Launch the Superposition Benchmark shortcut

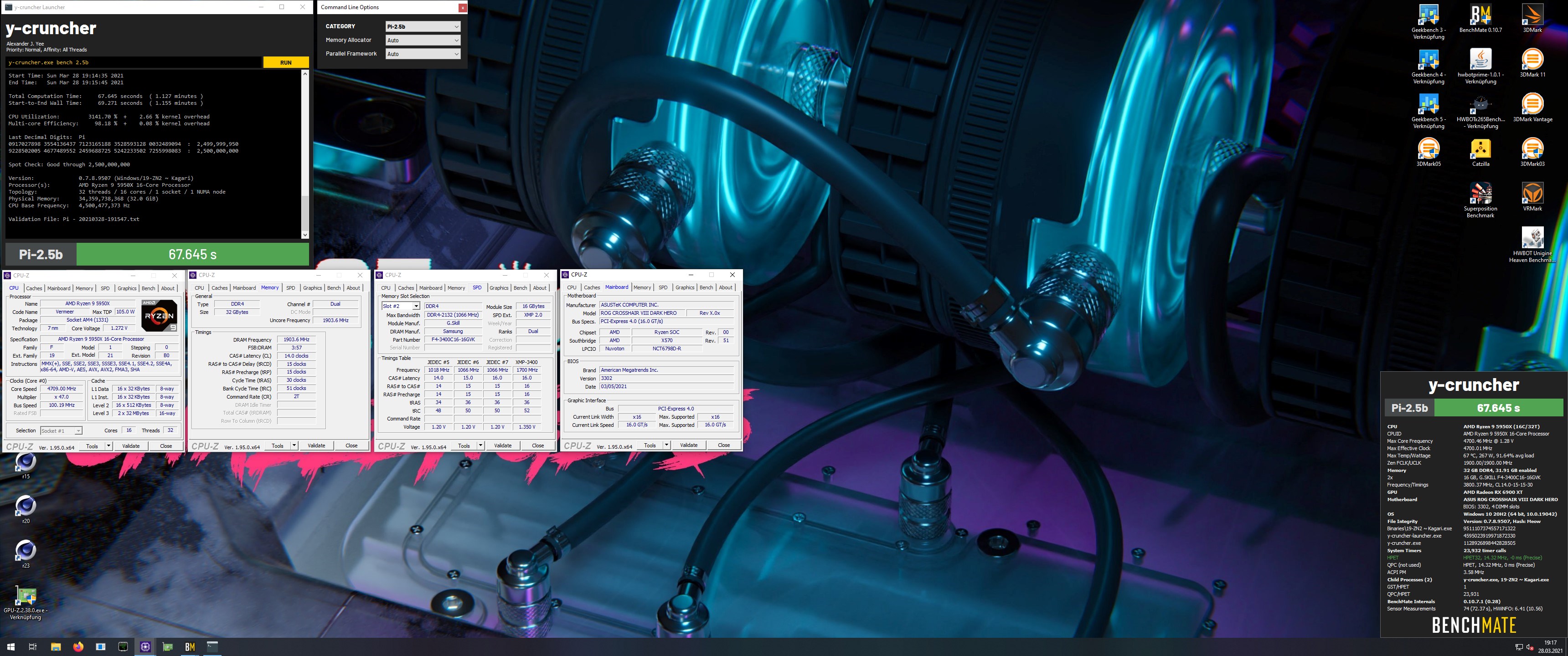(1480, 200)
